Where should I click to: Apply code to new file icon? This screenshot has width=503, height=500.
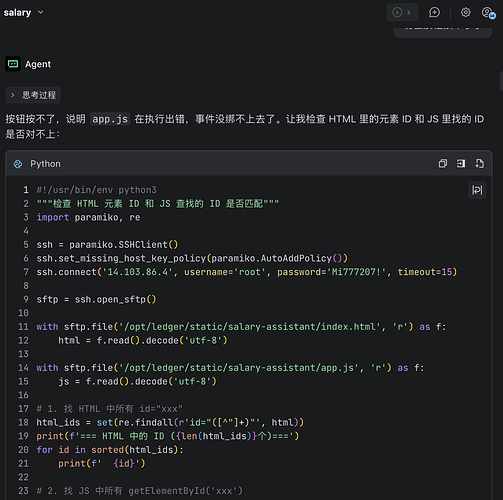click(479, 163)
